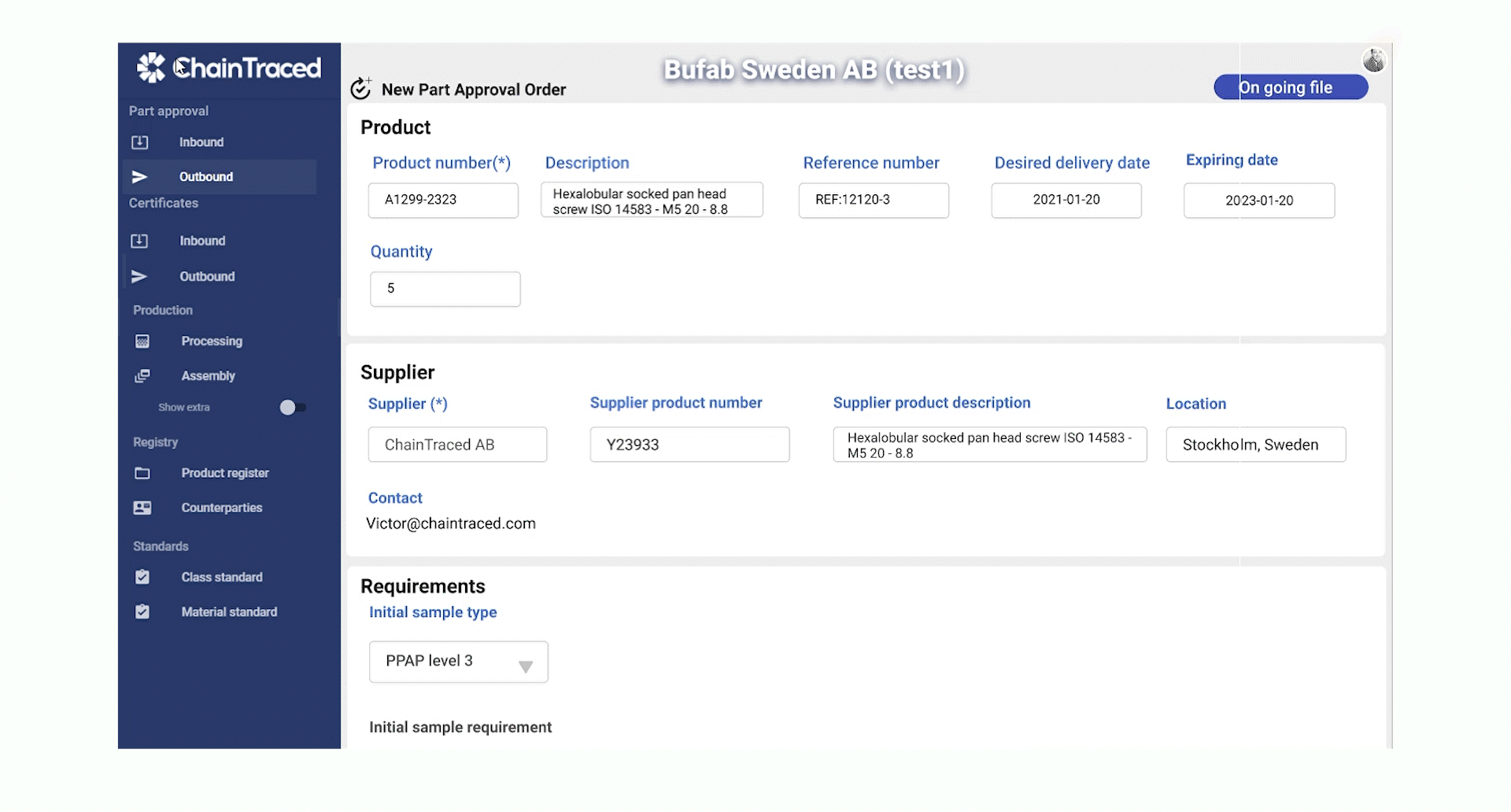Click the Product register folder icon

click(x=142, y=473)
